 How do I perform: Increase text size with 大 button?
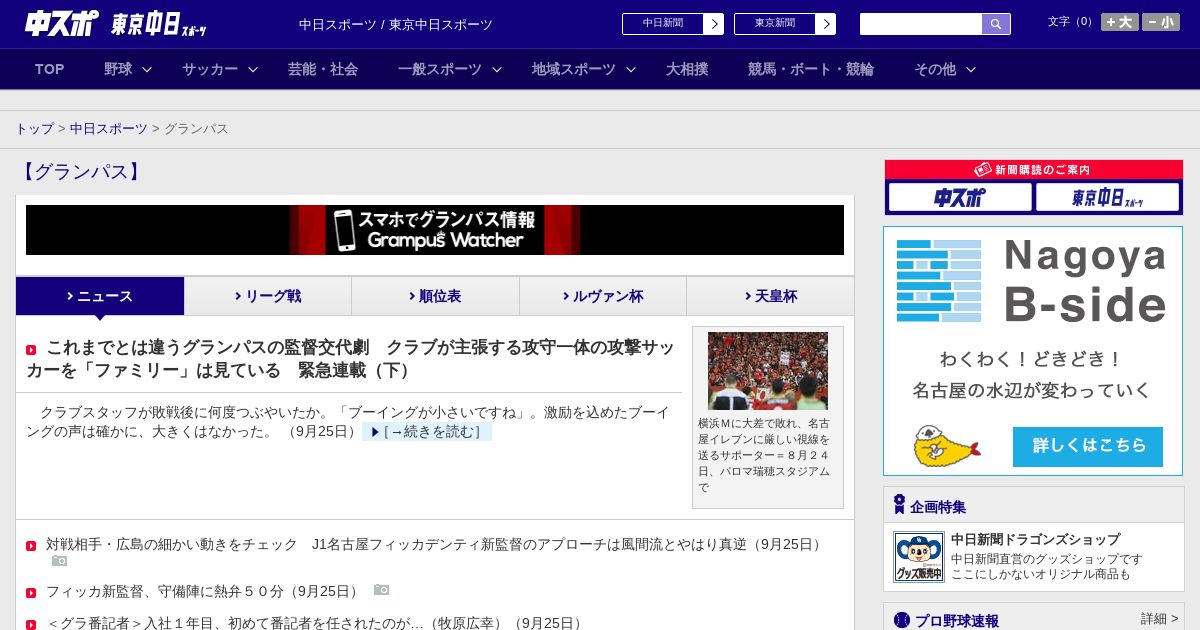click(x=1120, y=22)
